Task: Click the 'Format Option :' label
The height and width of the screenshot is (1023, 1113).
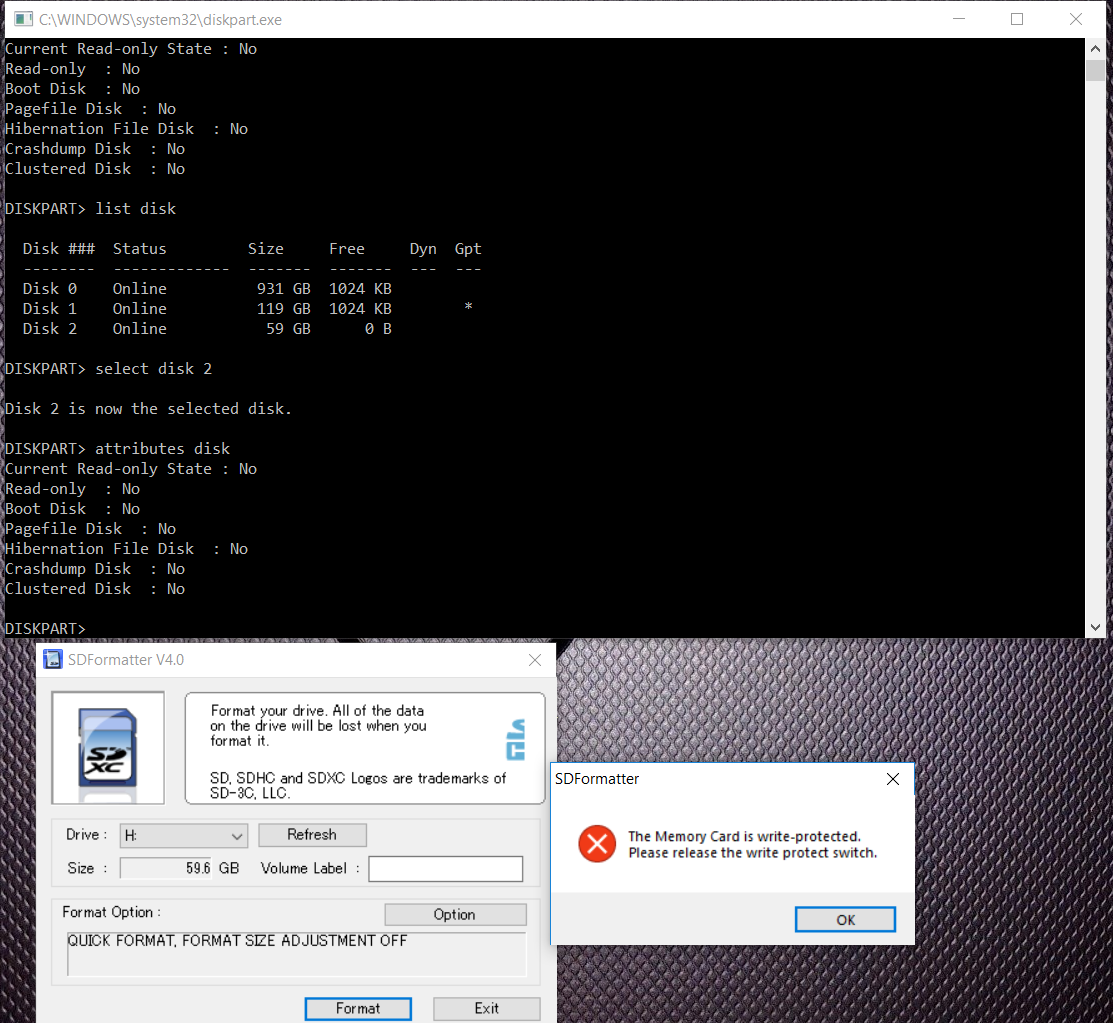Action: pyautogui.click(x=111, y=912)
